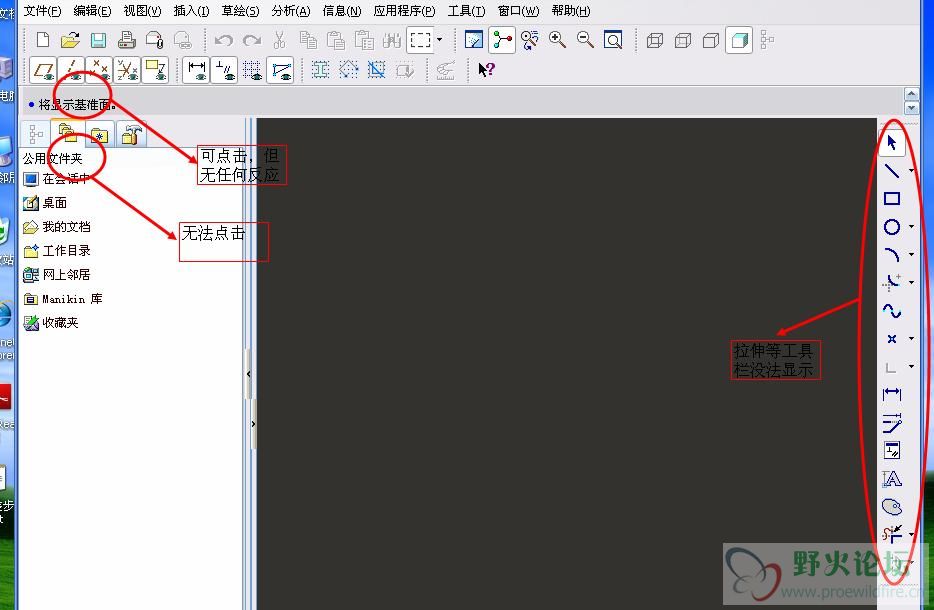
Task: Open the 工具(T) menu
Action: click(x=466, y=11)
